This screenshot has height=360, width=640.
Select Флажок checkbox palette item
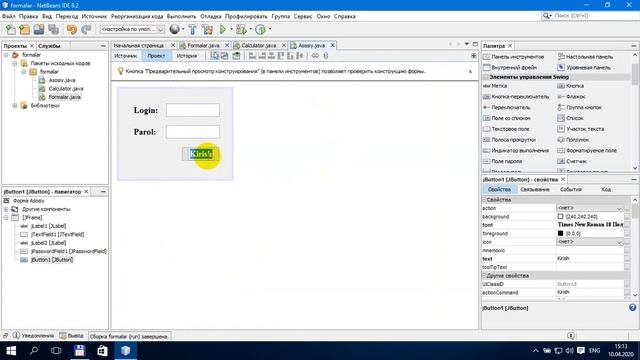pos(571,97)
